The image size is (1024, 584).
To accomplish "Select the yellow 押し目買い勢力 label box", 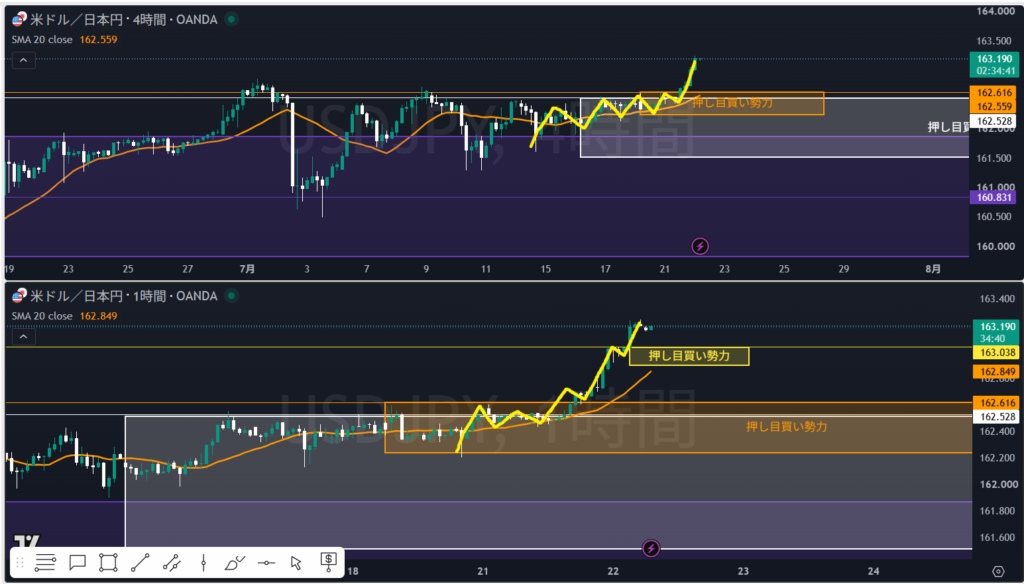I will [688, 356].
